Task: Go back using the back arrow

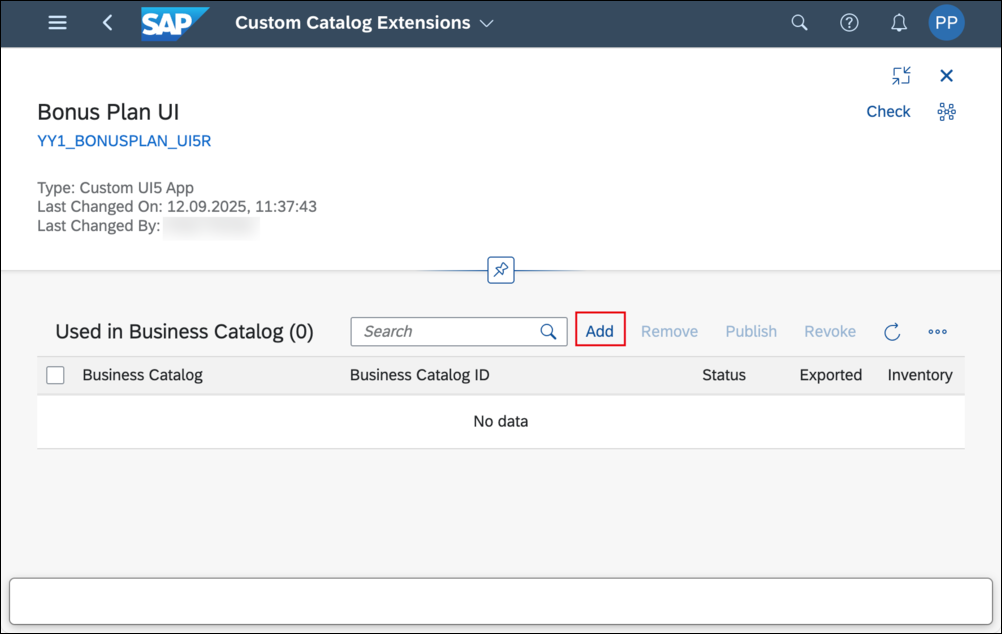Action: pyautogui.click(x=107, y=23)
